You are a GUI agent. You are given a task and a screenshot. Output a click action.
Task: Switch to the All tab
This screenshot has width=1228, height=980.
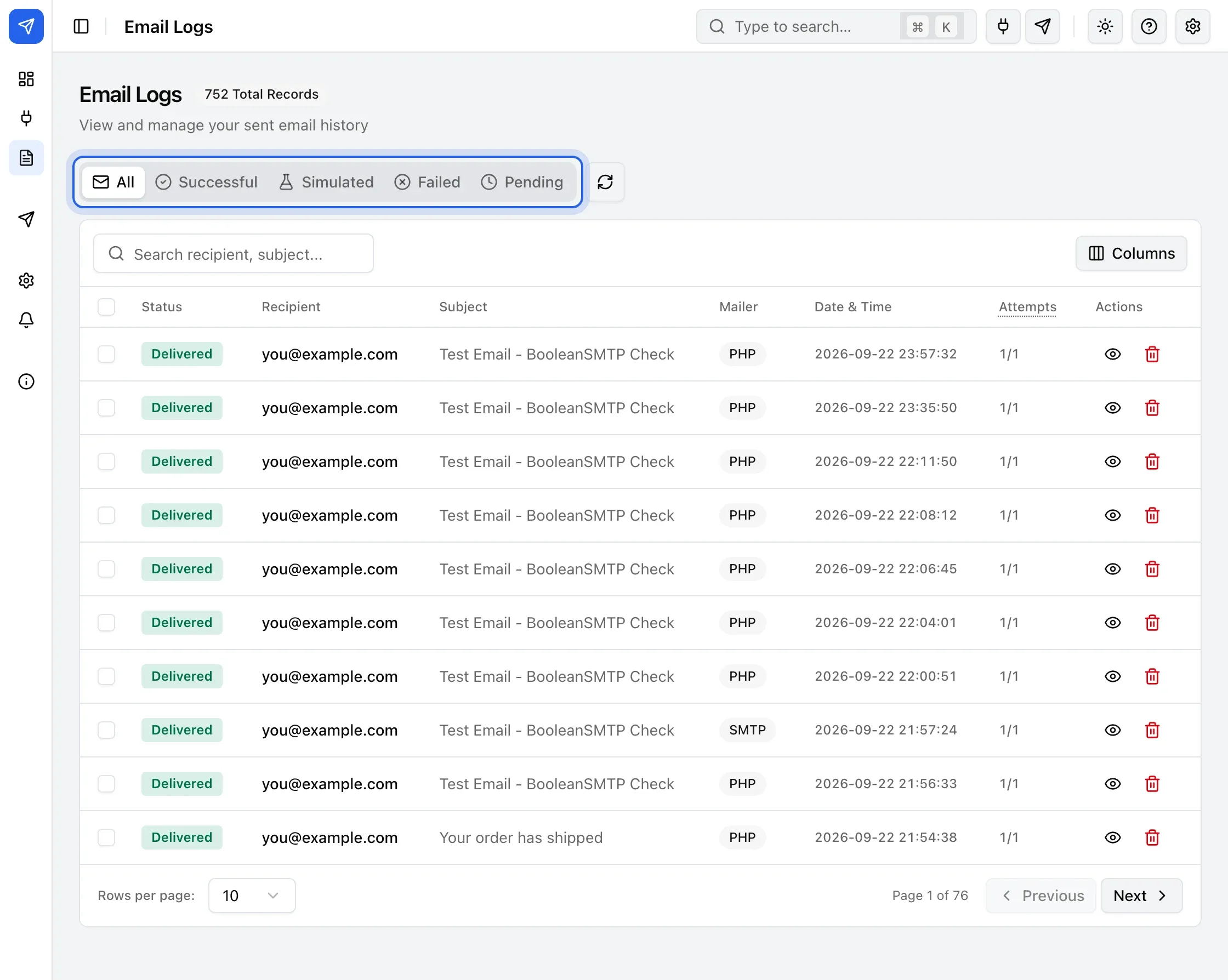tap(113, 182)
